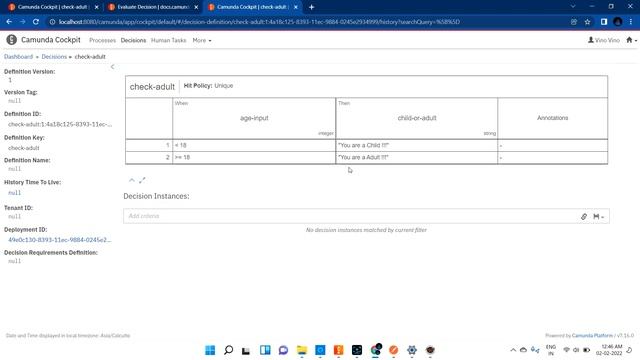Open the Decisions menu item
Screen dimensions: 640x360
[133, 40]
